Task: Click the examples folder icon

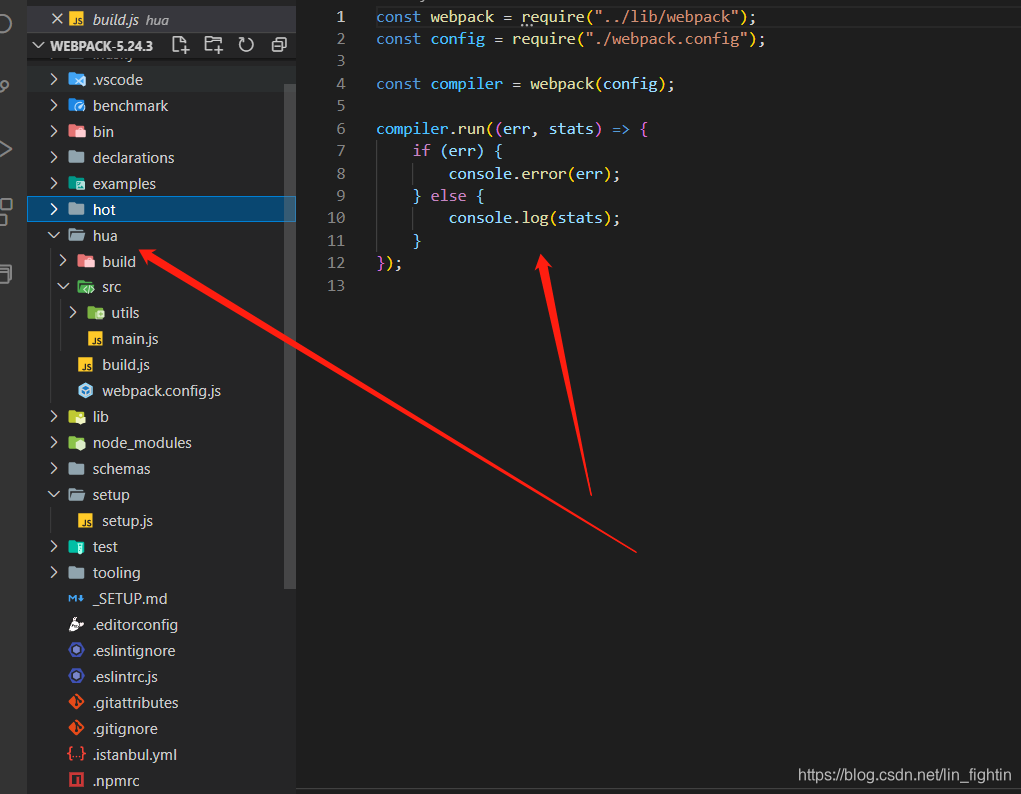Action: click(x=77, y=184)
